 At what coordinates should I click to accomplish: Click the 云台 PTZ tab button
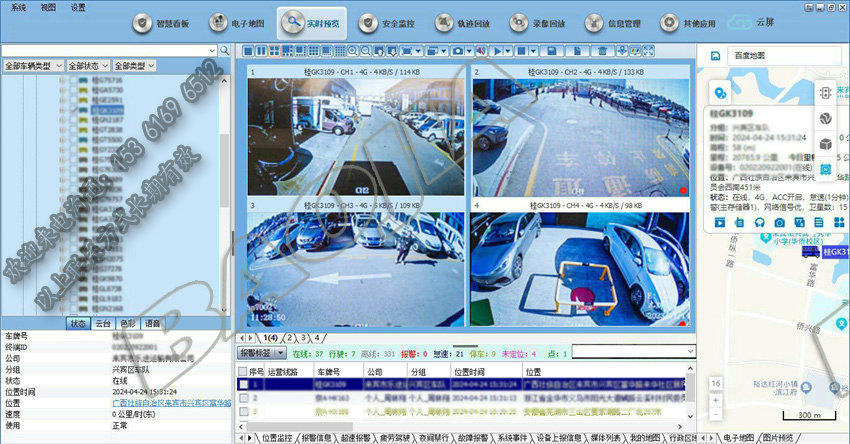click(102, 324)
